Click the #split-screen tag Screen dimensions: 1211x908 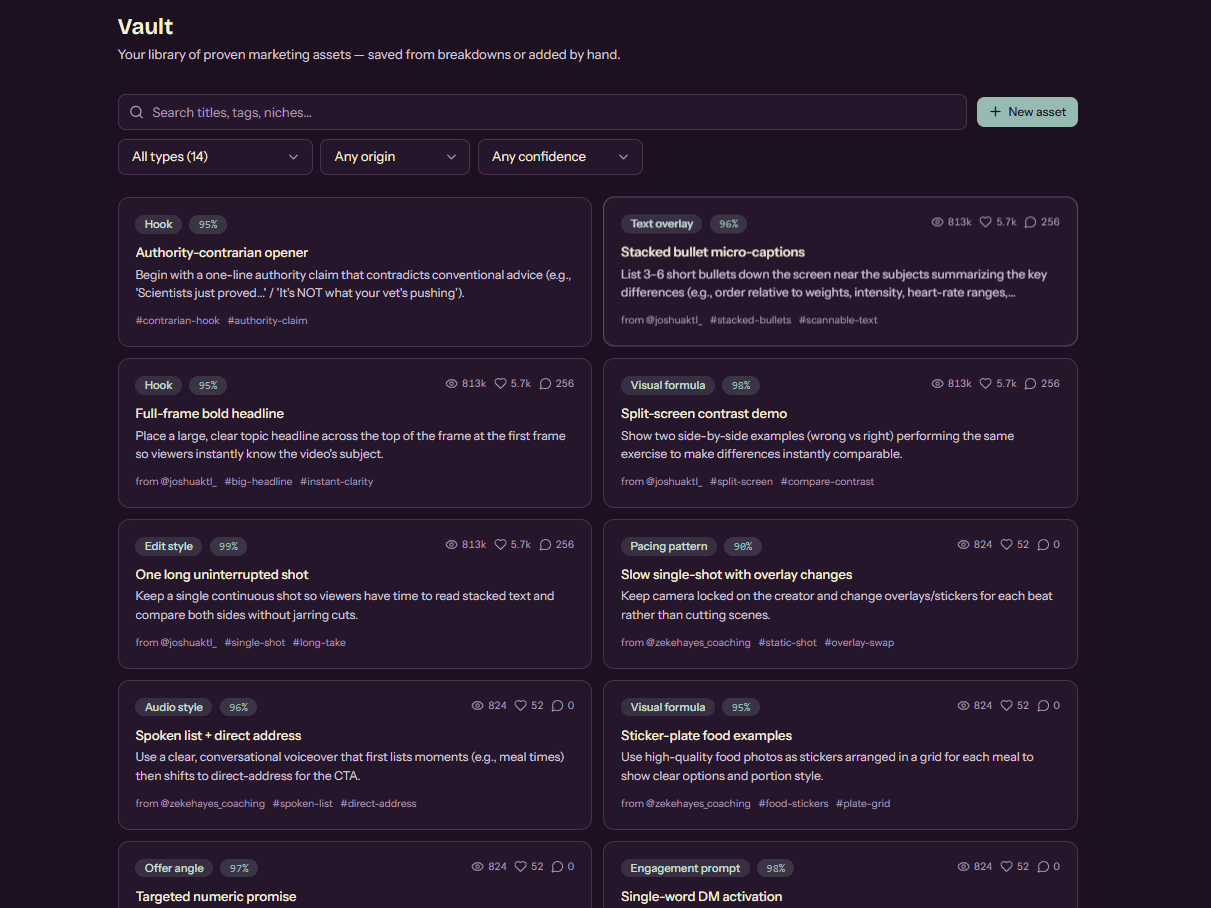742,482
